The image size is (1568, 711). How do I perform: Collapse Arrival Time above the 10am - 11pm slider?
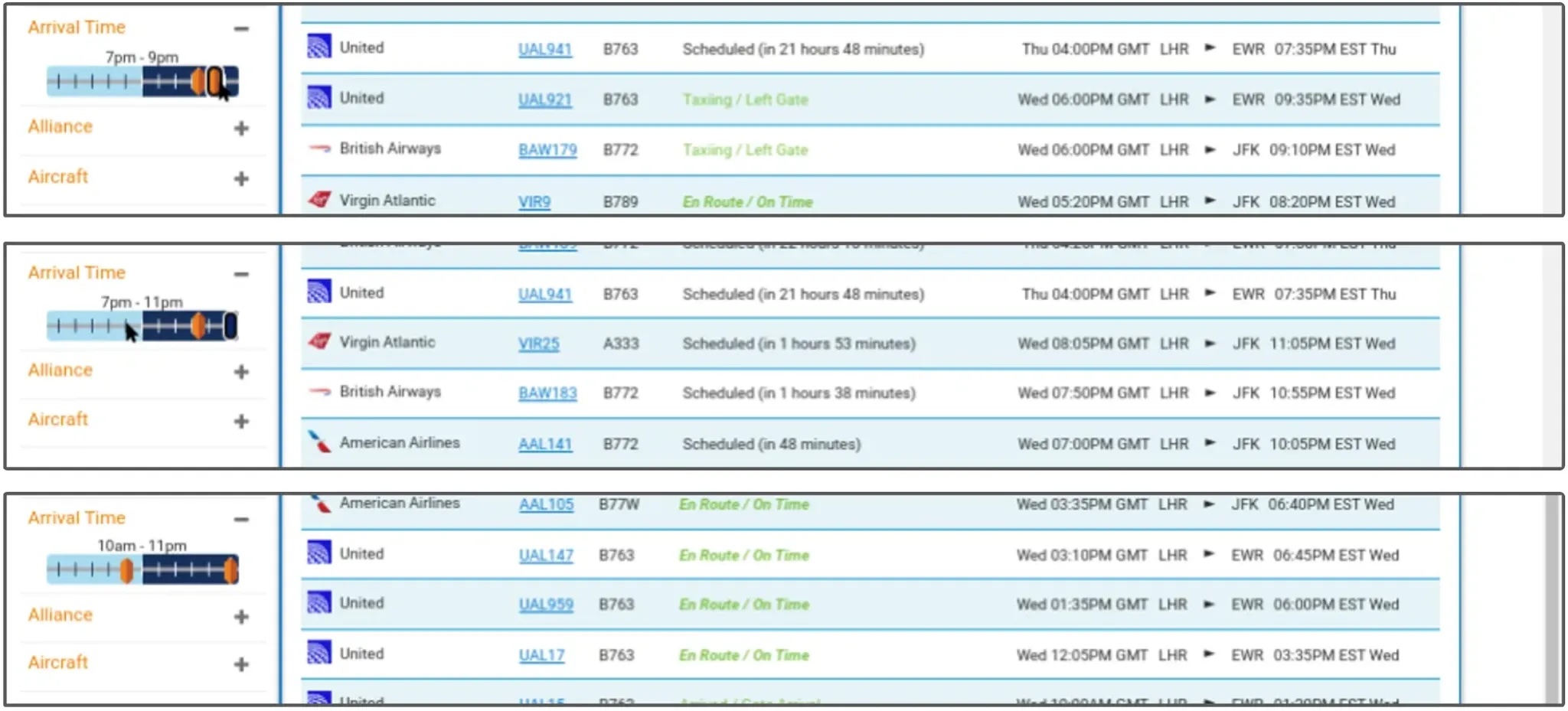(x=241, y=520)
